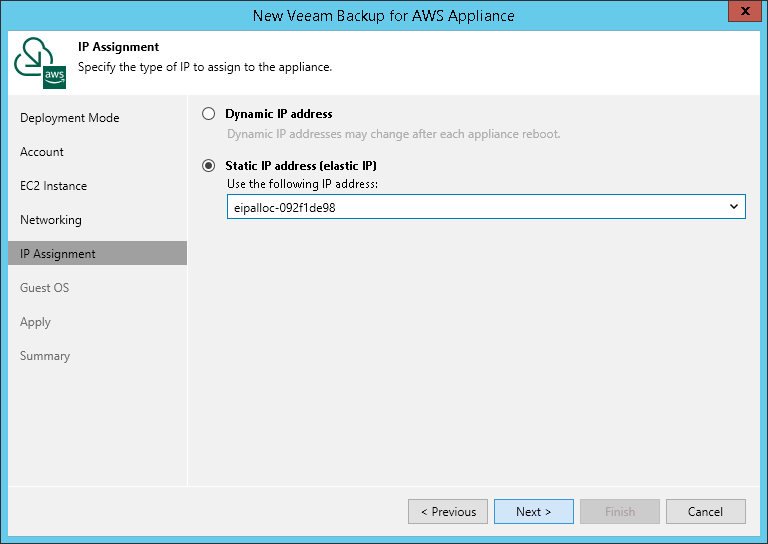This screenshot has height=544, width=768.
Task: Click the window title bar text
Action: pyautogui.click(x=384, y=16)
